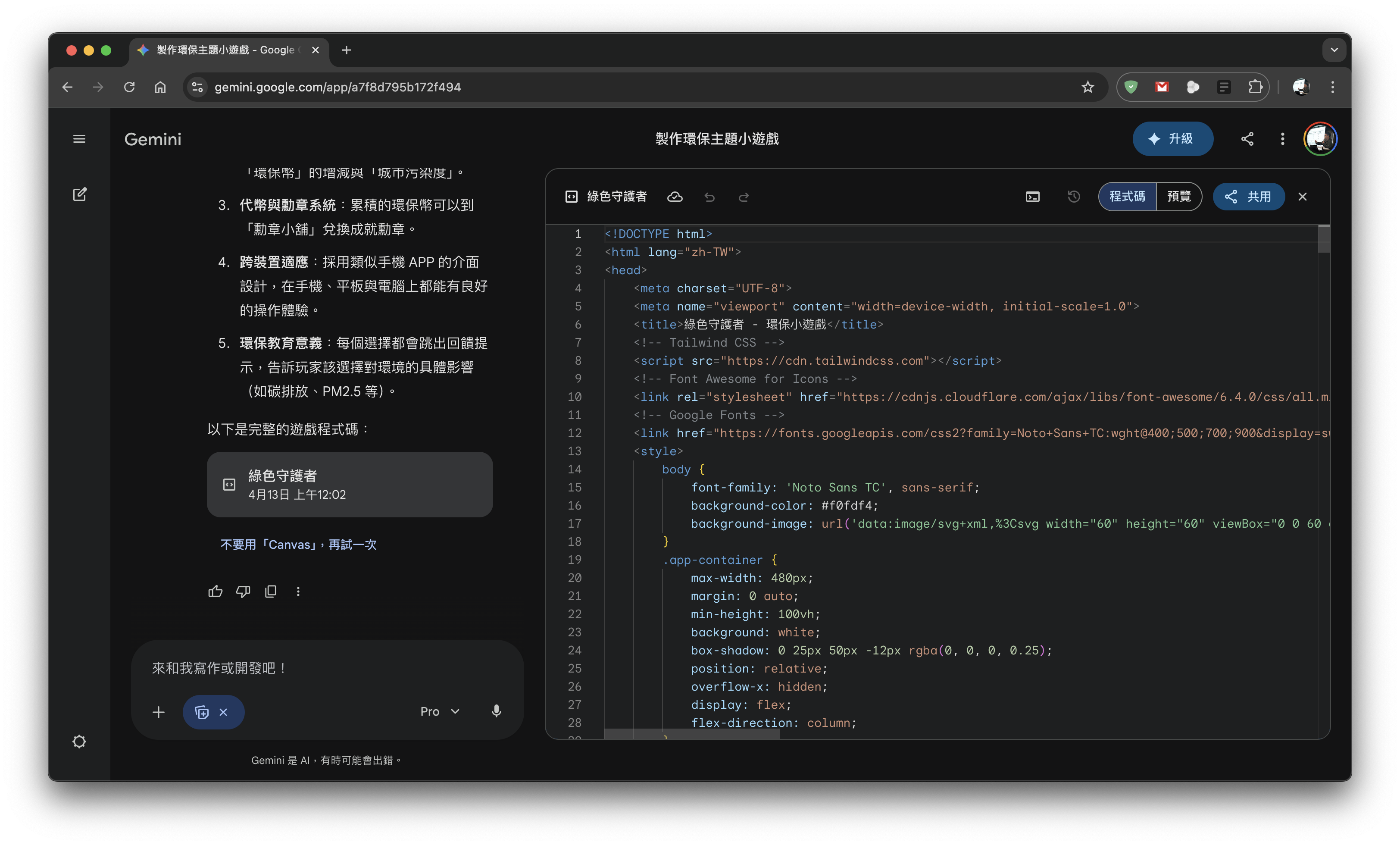Redo the canvas change
Image resolution: width=1400 pixels, height=845 pixels.
pyautogui.click(x=744, y=197)
